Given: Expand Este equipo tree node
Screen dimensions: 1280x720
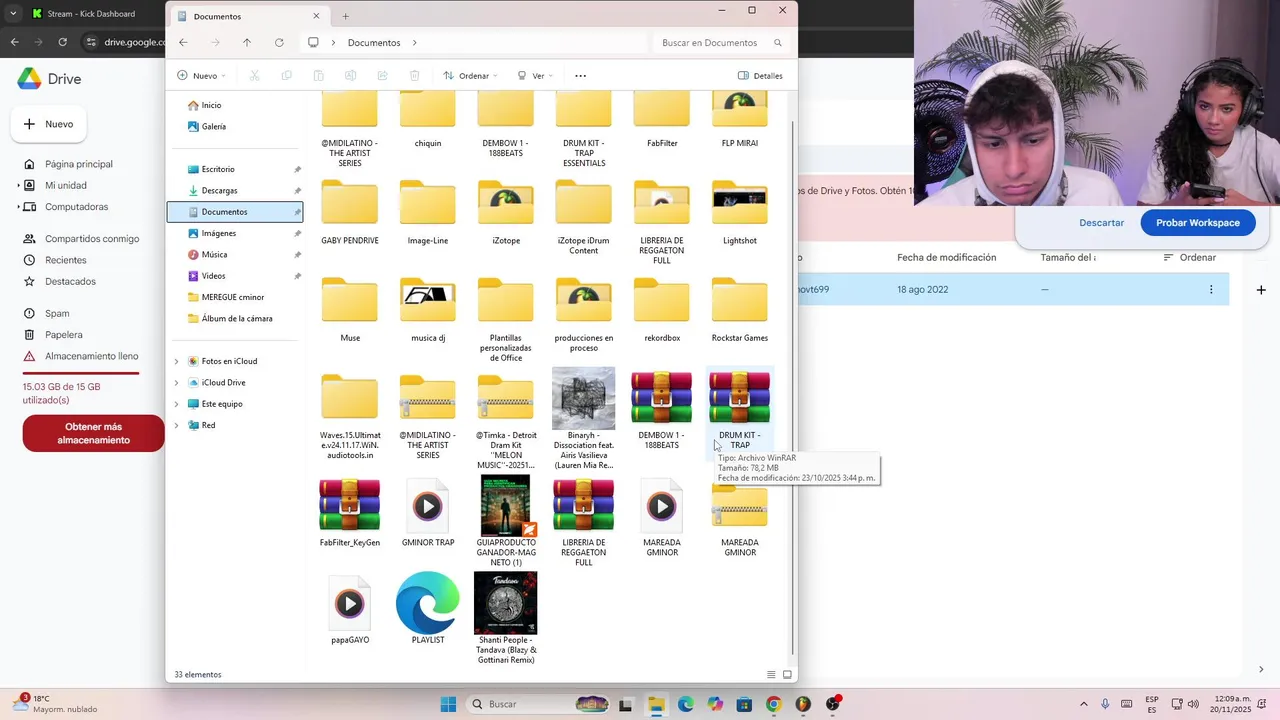Looking at the screenshot, I should point(177,404).
